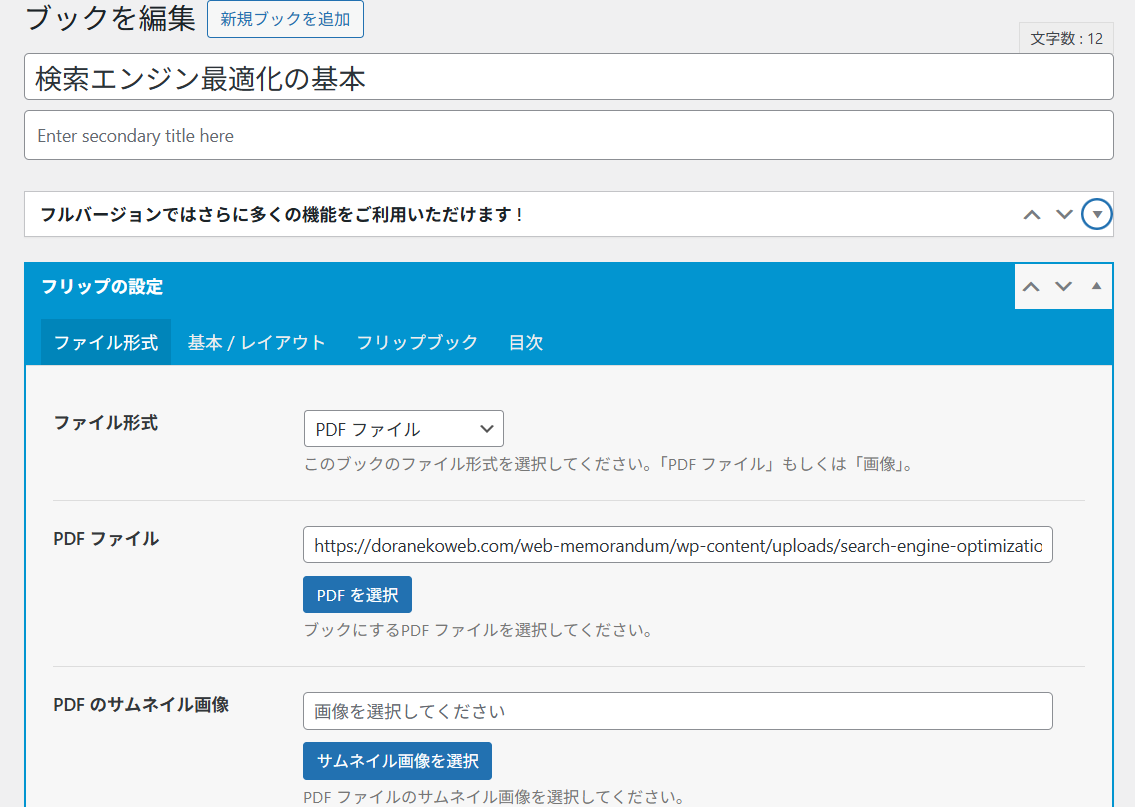Viewport: 1135px width, 807px height.
Task: Click the フルバージョン panel heading text
Action: pos(281,215)
